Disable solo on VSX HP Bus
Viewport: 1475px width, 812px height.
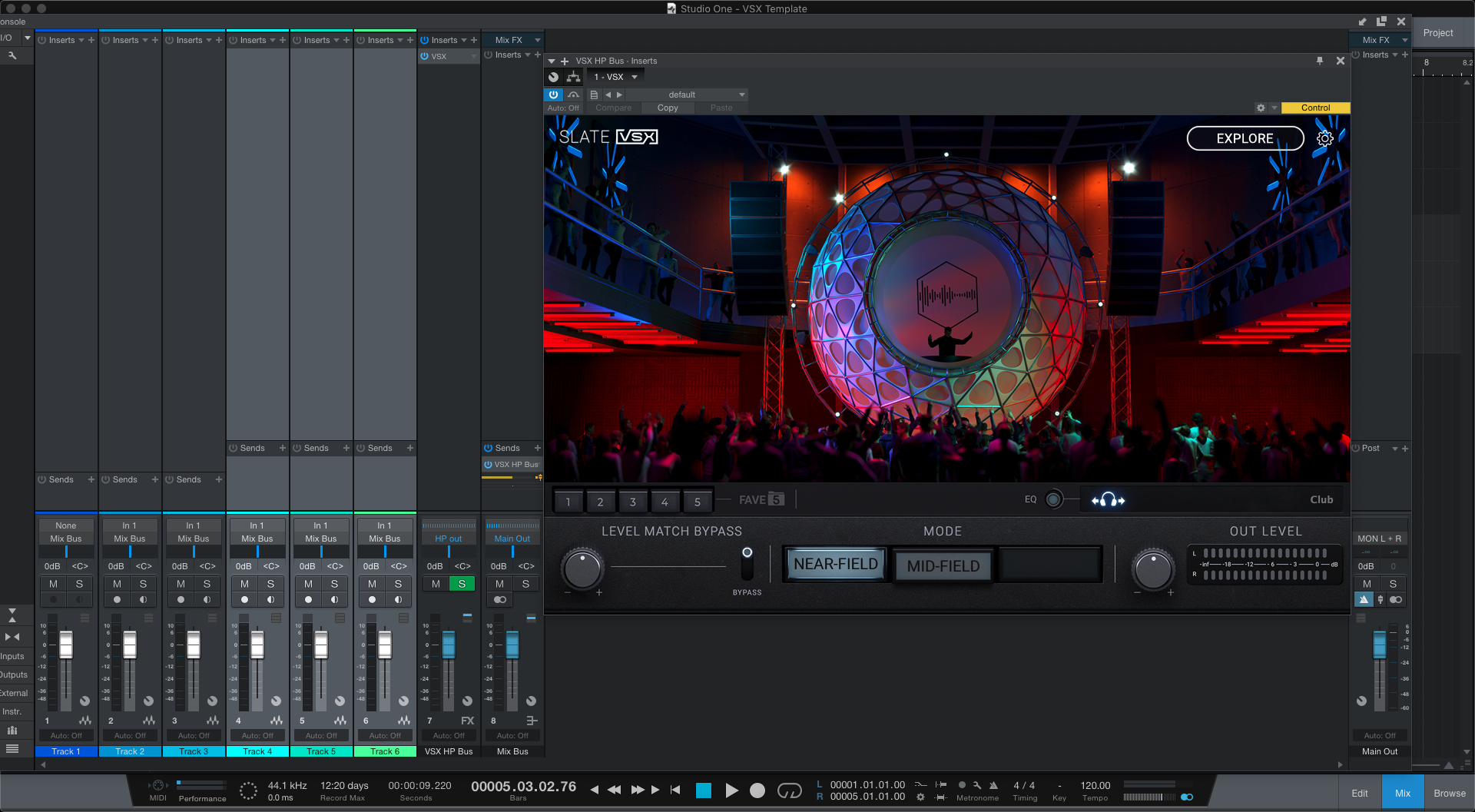click(462, 584)
